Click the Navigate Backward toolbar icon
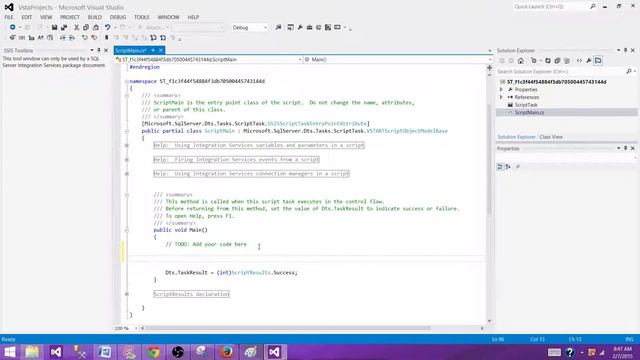The width and height of the screenshot is (640, 360). 13,27
